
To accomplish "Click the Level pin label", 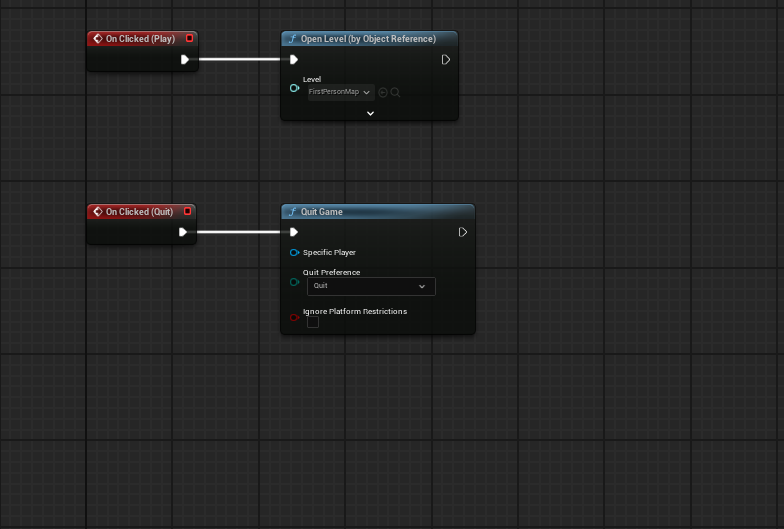I will 312,79.
